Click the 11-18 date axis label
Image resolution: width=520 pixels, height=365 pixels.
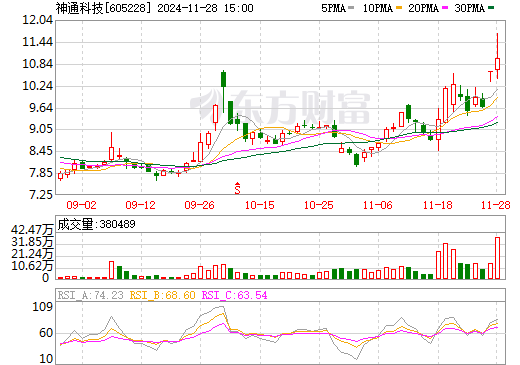click(x=438, y=205)
